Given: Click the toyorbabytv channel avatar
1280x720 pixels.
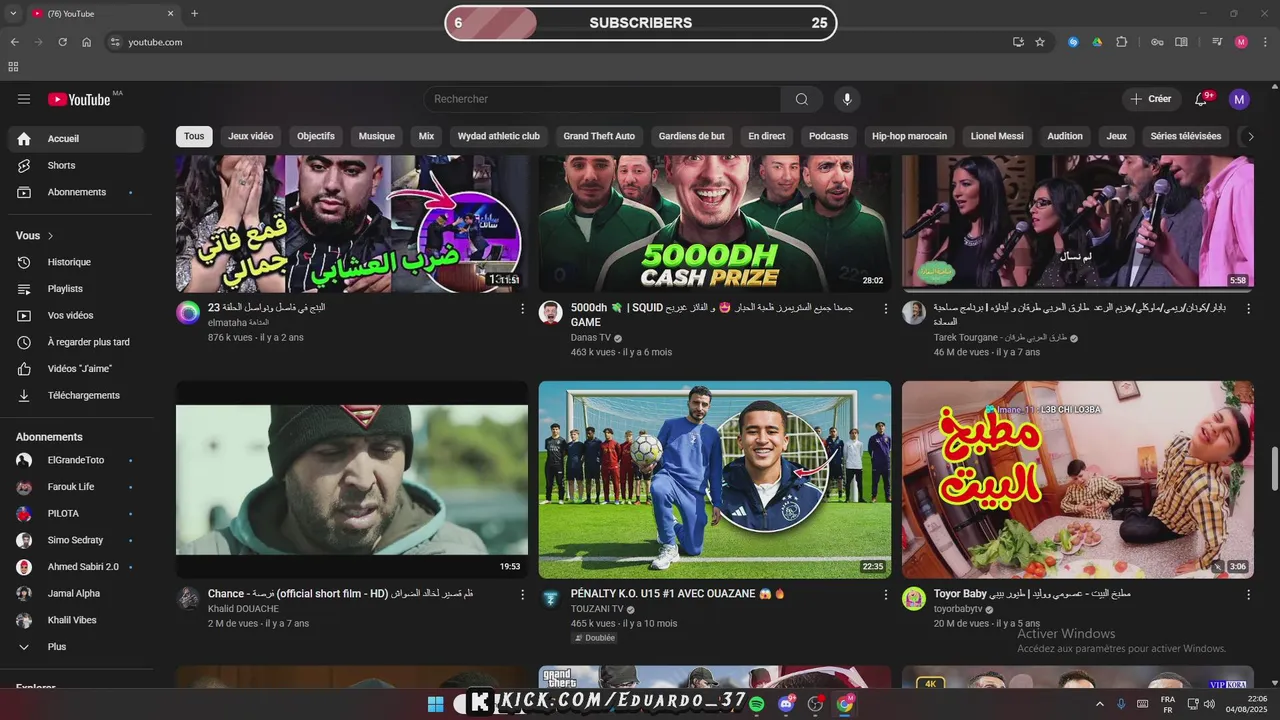Looking at the screenshot, I should 914,599.
